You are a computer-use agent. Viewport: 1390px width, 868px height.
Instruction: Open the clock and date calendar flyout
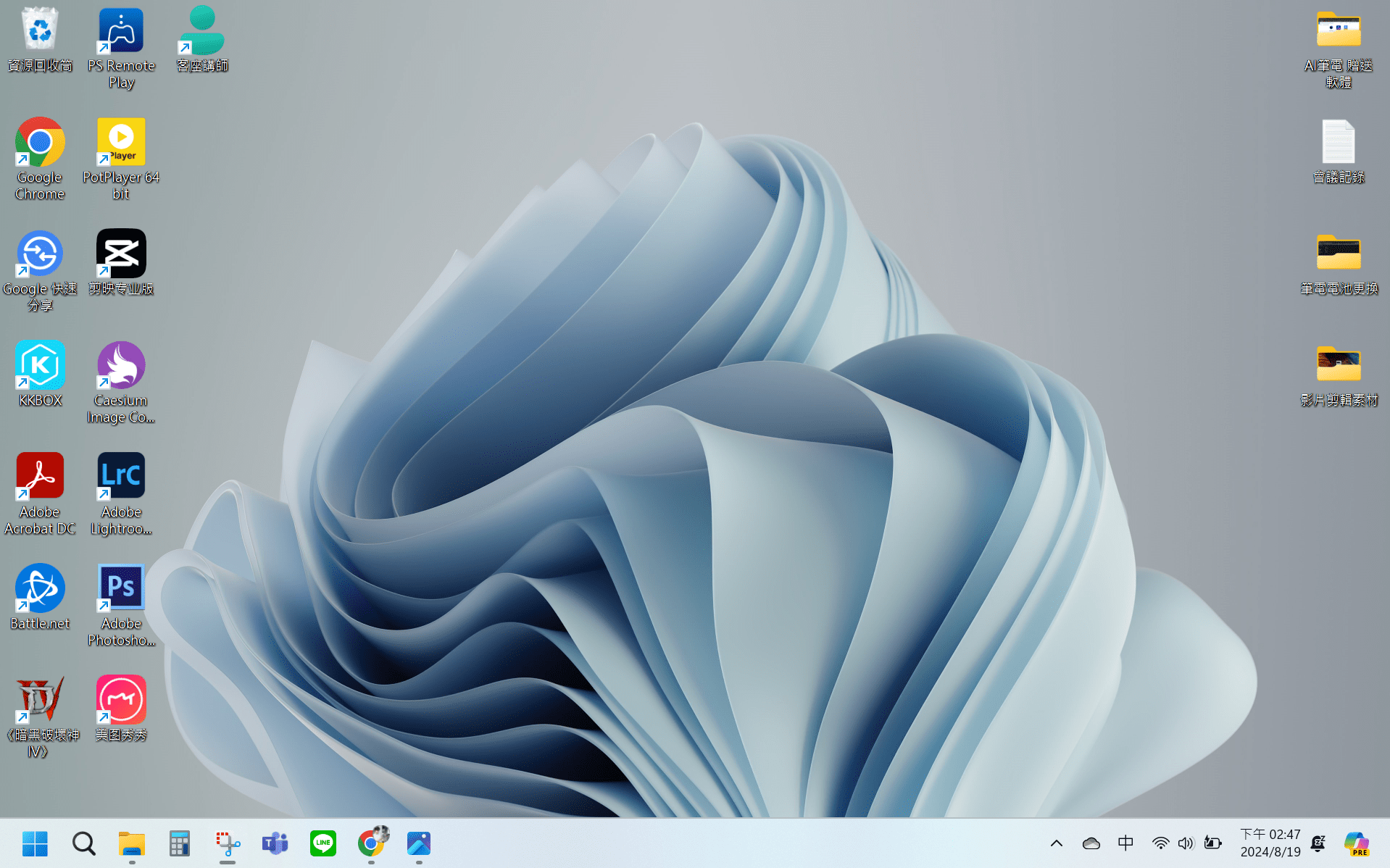coord(1270,843)
